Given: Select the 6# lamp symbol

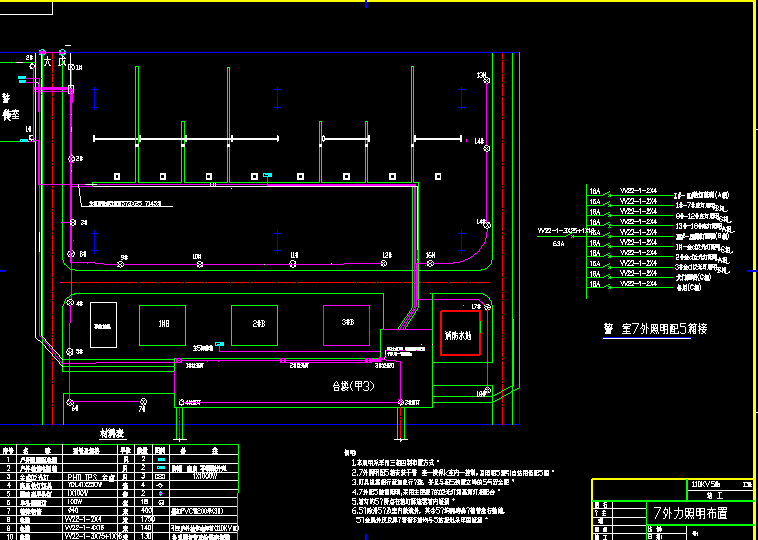Looking at the screenshot, I should pos(70,402).
